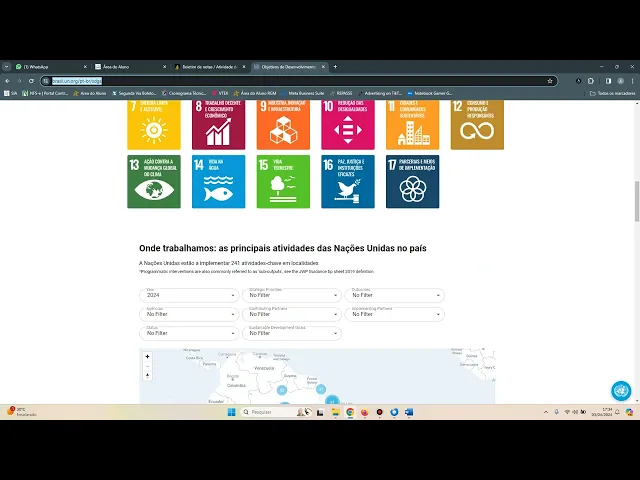Expand Agencies filter dropdown
The image size is (640, 480).
click(x=189, y=314)
